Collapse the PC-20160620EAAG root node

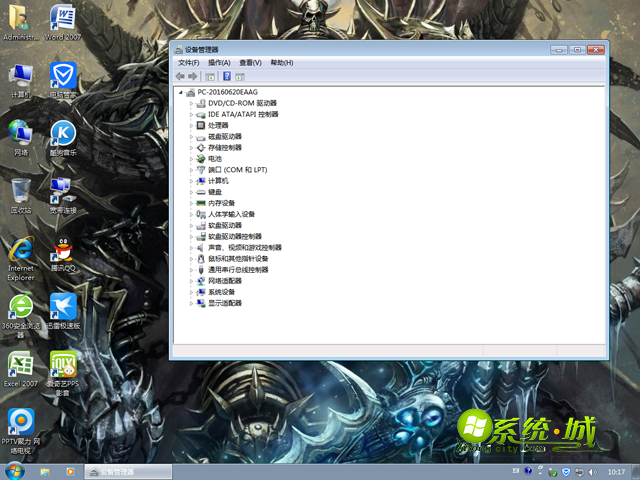point(181,92)
